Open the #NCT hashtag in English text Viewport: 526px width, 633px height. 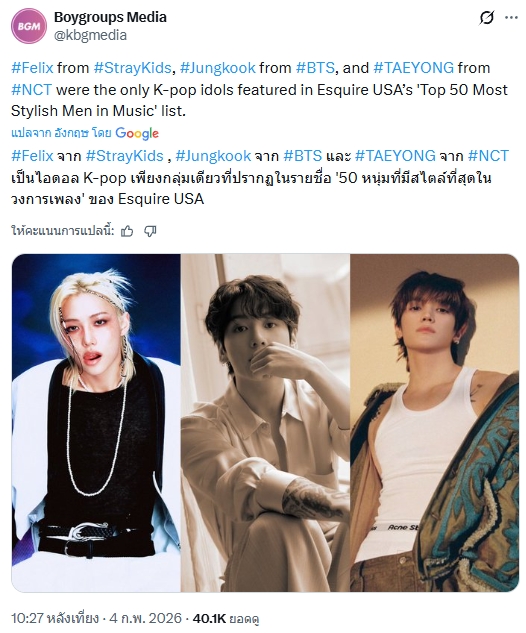31,89
